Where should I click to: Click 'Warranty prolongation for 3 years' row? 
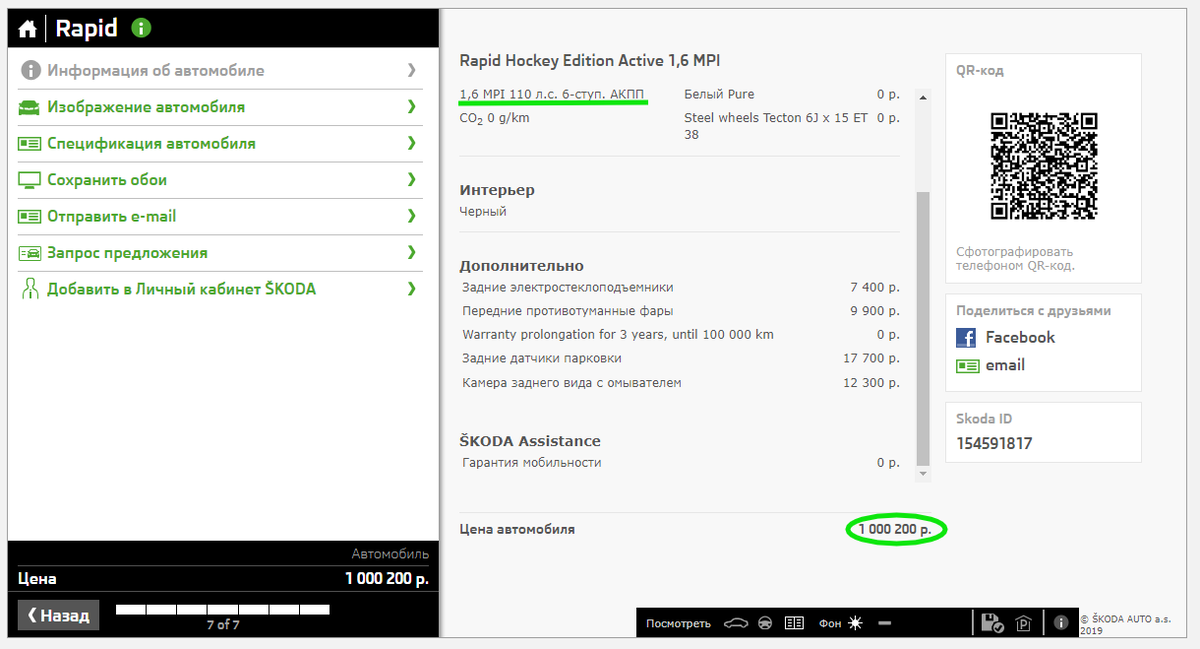(680, 335)
